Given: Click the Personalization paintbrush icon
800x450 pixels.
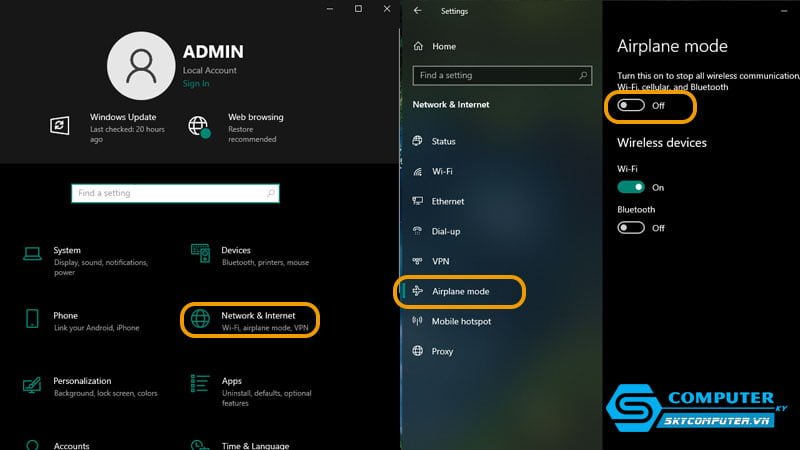Looking at the screenshot, I should (32, 385).
